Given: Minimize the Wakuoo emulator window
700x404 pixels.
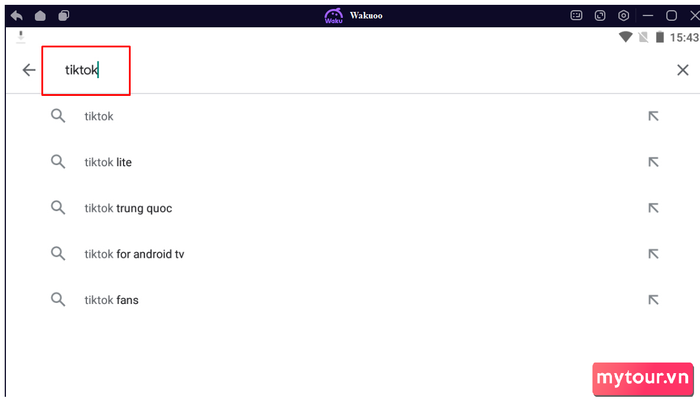Looking at the screenshot, I should 648,16.
